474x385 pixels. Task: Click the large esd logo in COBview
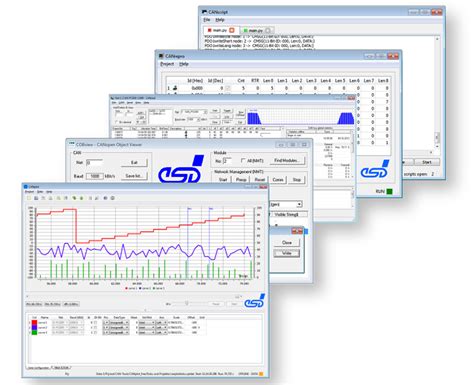point(181,169)
